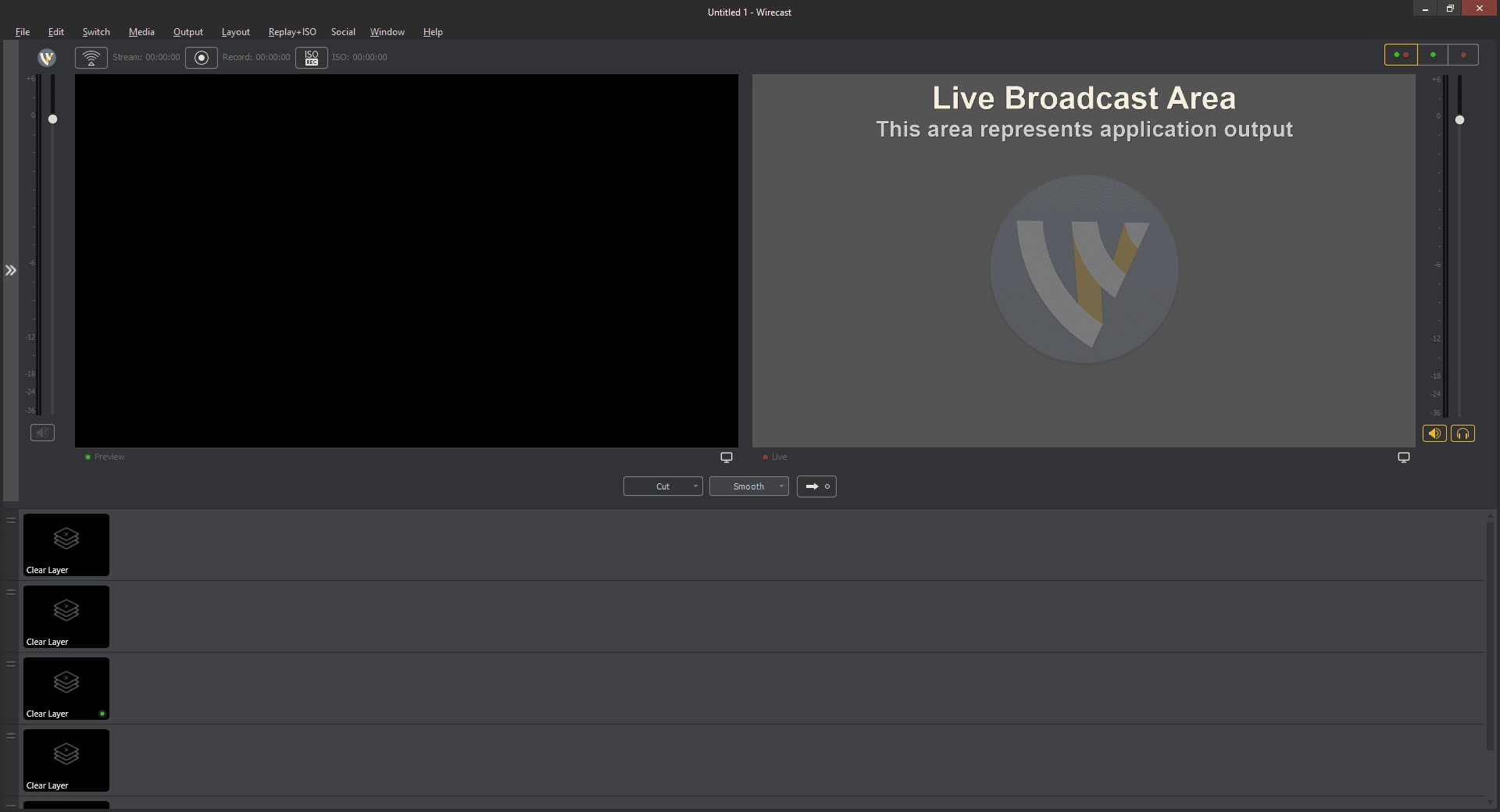Open the Help menu

click(433, 32)
